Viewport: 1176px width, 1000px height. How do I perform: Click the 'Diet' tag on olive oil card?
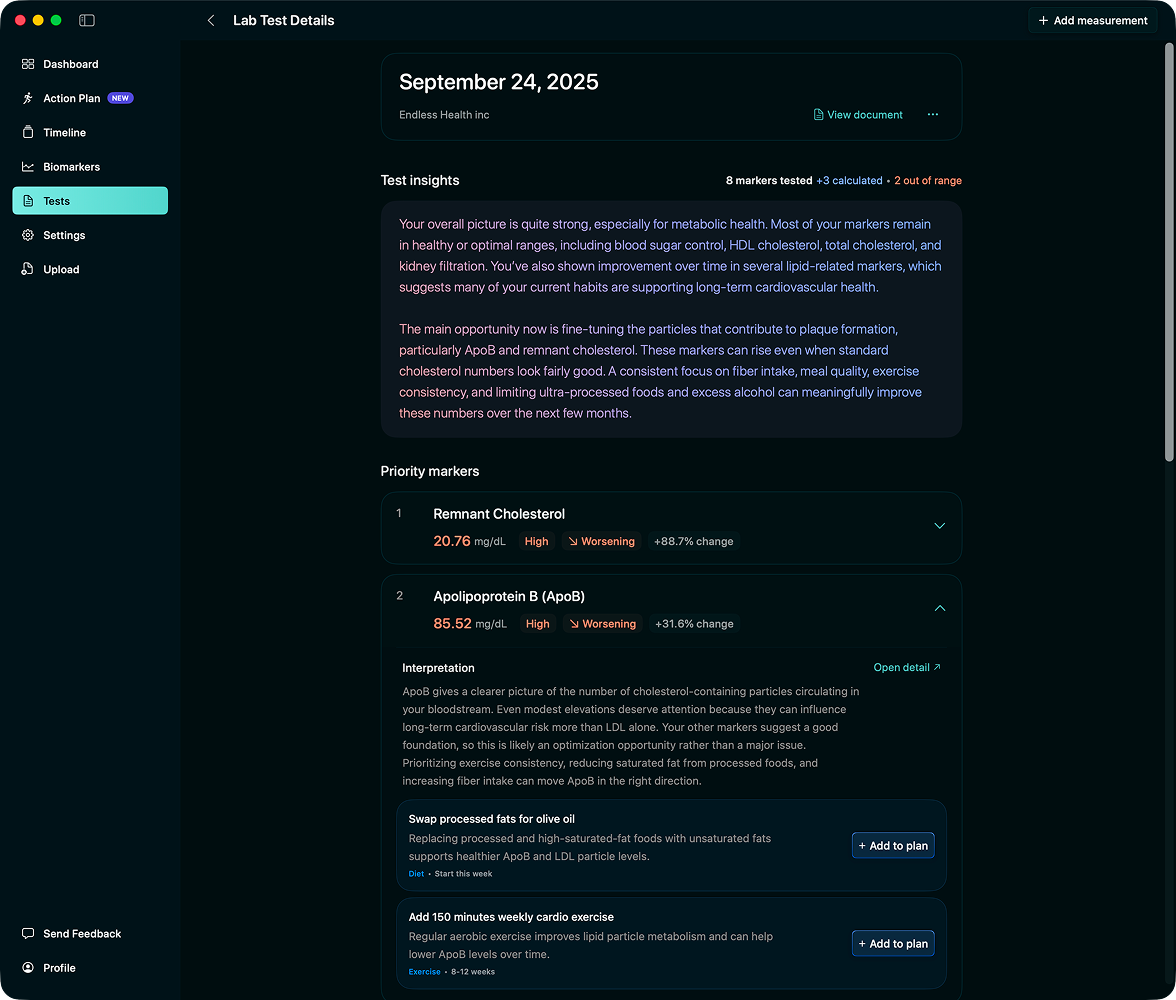click(x=416, y=873)
